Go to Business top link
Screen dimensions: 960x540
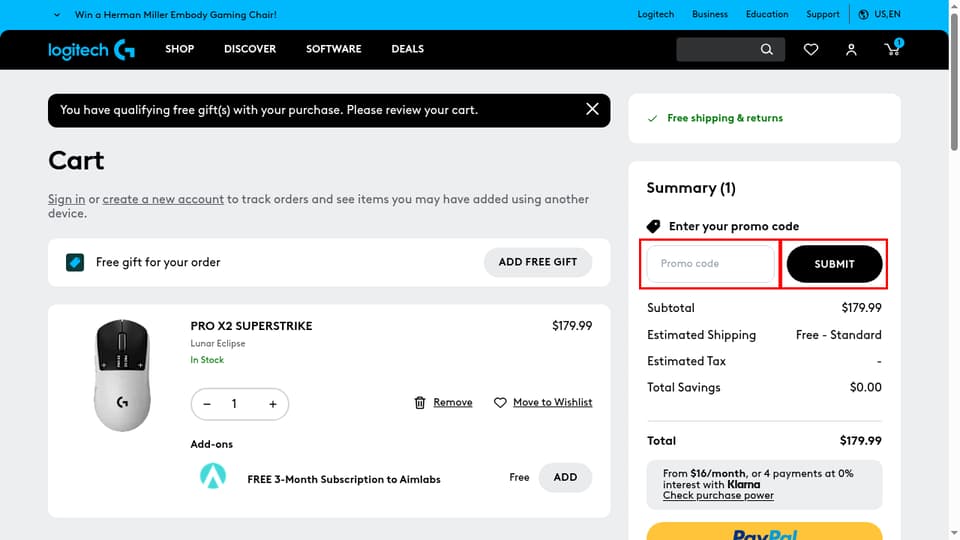point(710,14)
